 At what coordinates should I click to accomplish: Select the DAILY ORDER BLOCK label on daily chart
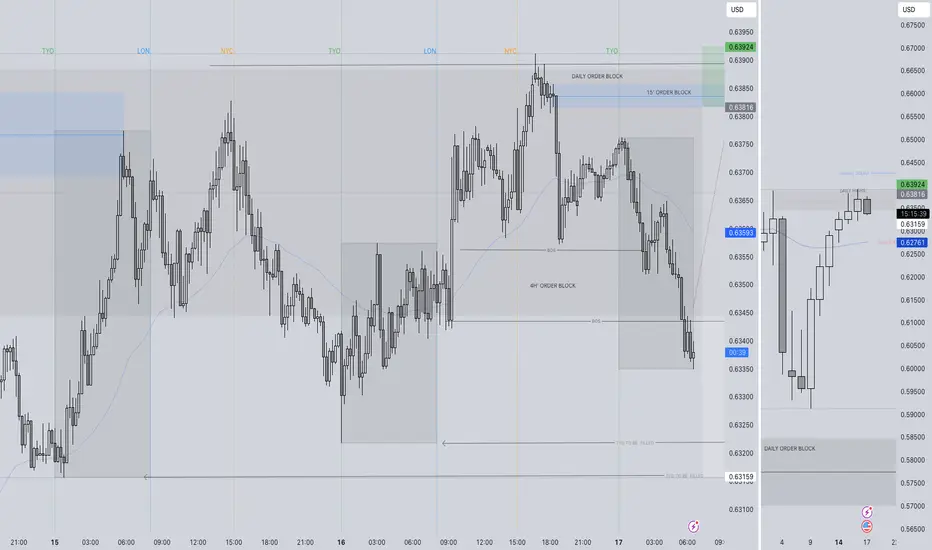click(x=789, y=448)
